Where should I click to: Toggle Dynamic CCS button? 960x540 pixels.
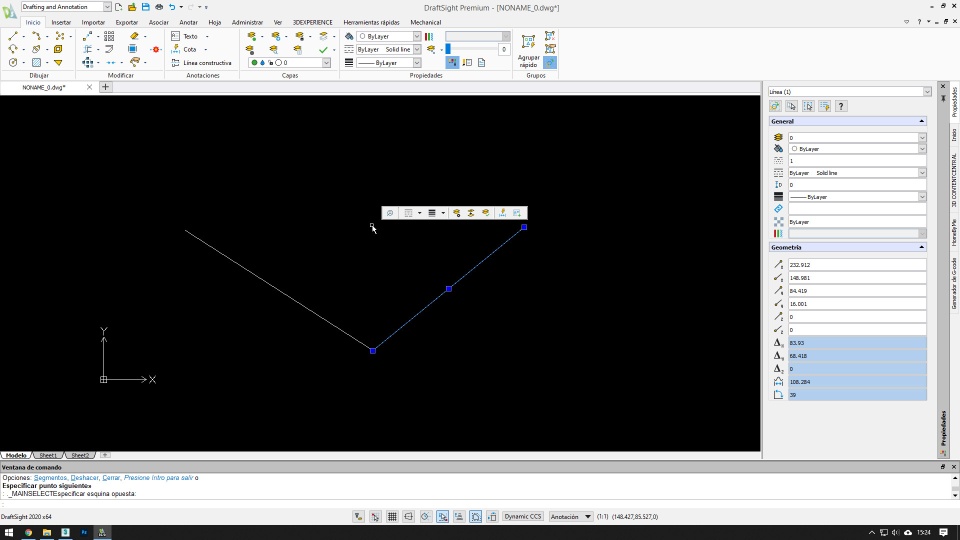523,517
